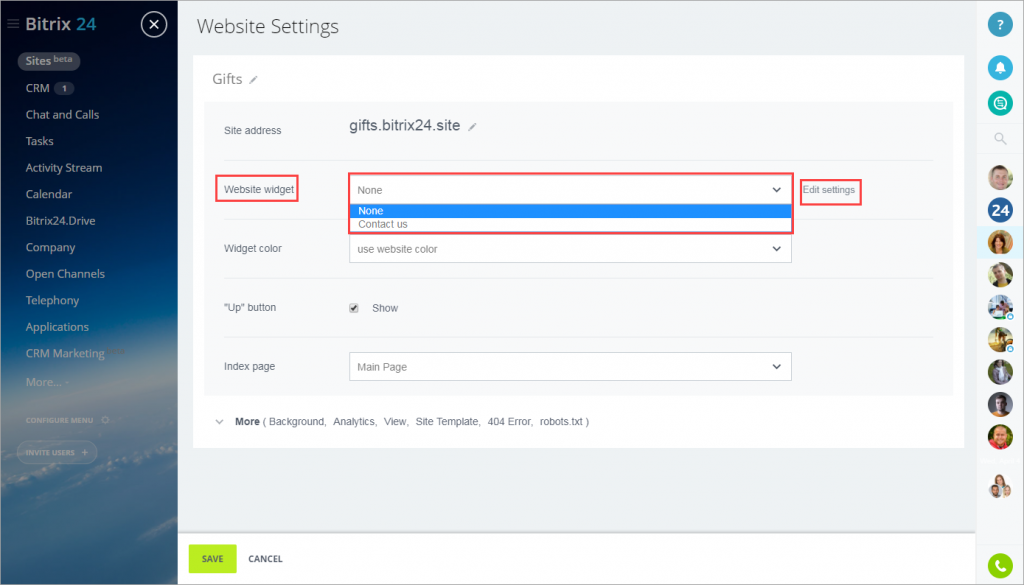This screenshot has width=1024, height=585.
Task: Expand the More... sidebar menu item
Action: (x=47, y=382)
